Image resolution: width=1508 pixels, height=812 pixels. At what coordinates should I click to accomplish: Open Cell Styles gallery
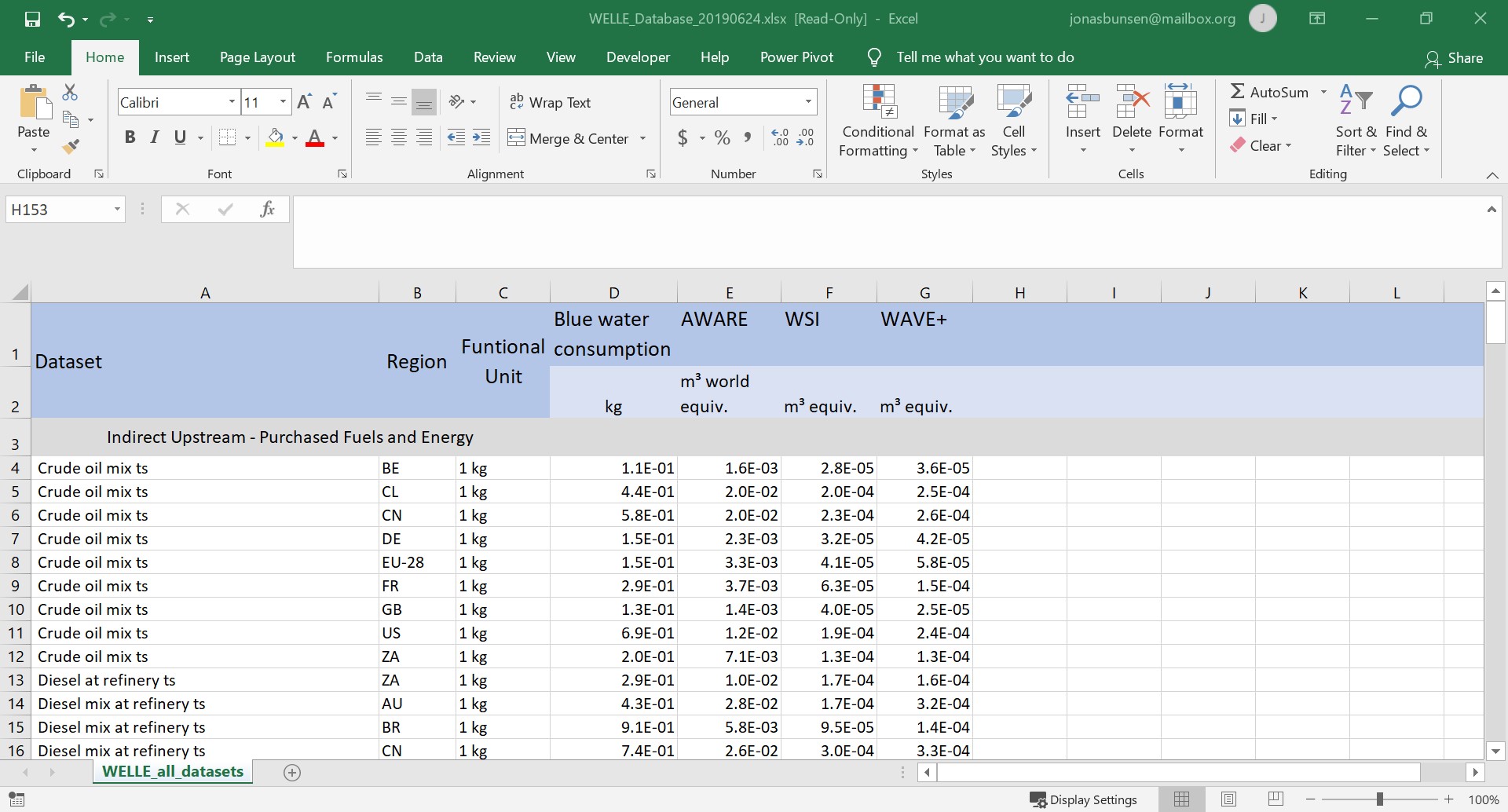click(x=1013, y=120)
